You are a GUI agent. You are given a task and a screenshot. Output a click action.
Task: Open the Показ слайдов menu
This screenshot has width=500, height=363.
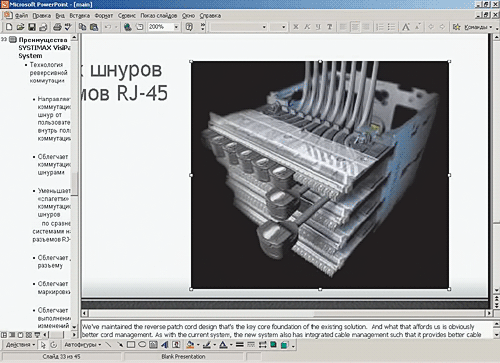pos(159,16)
